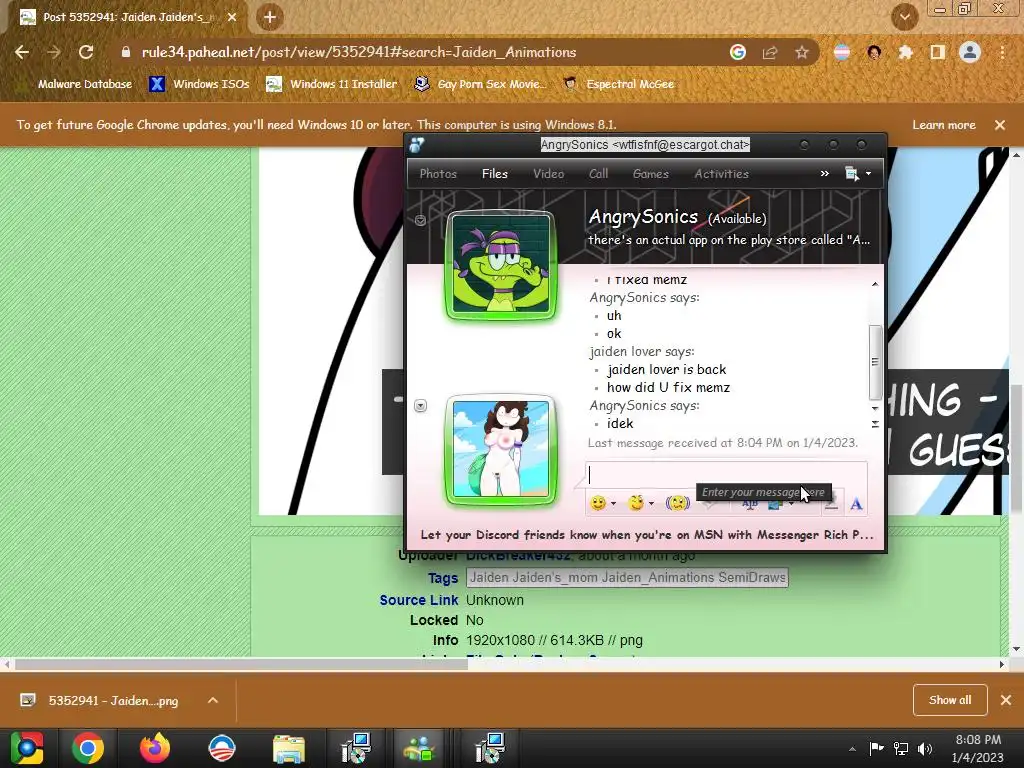Open network status icon in the tray

coord(901,748)
